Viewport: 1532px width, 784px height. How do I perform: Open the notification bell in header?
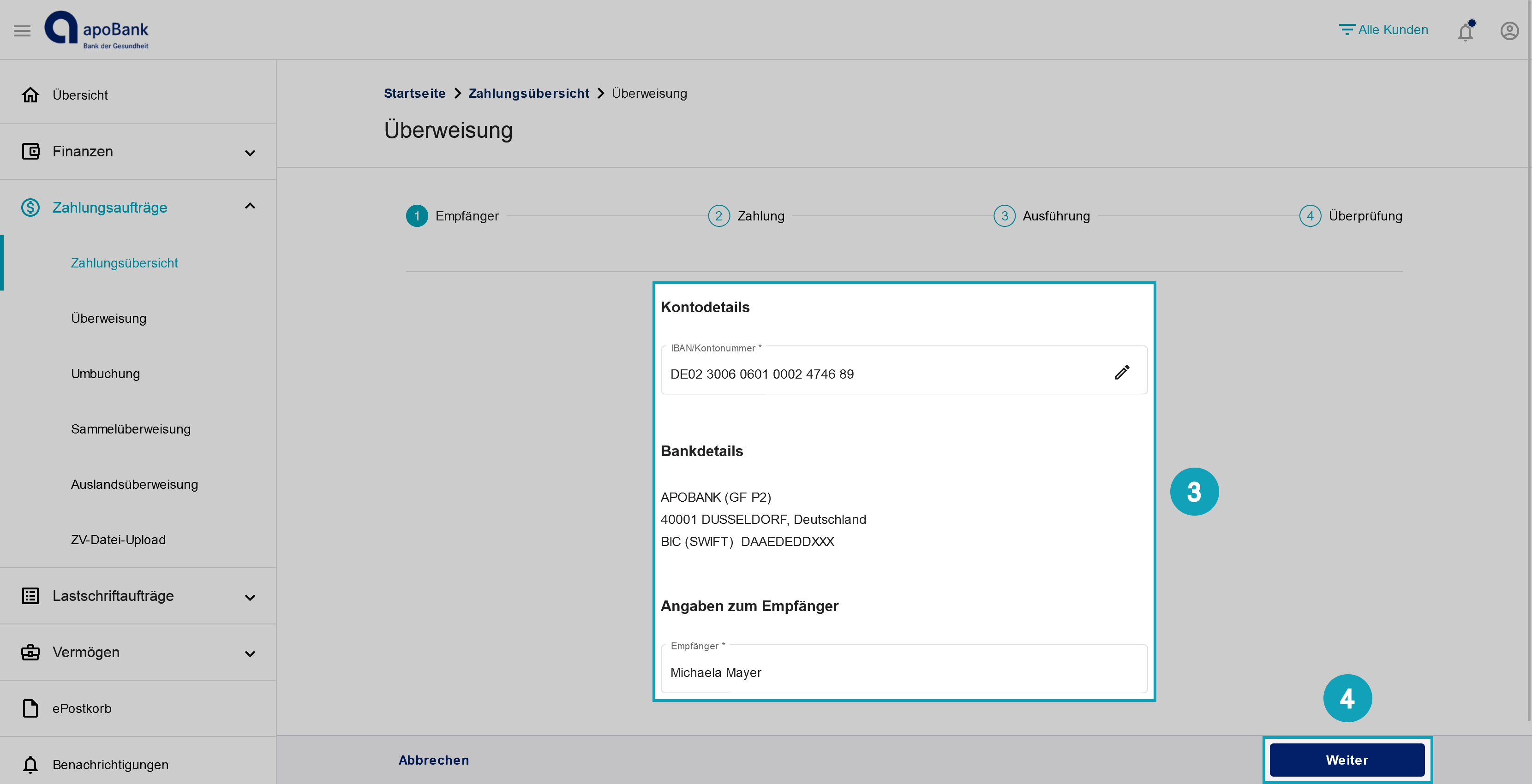point(1466,31)
